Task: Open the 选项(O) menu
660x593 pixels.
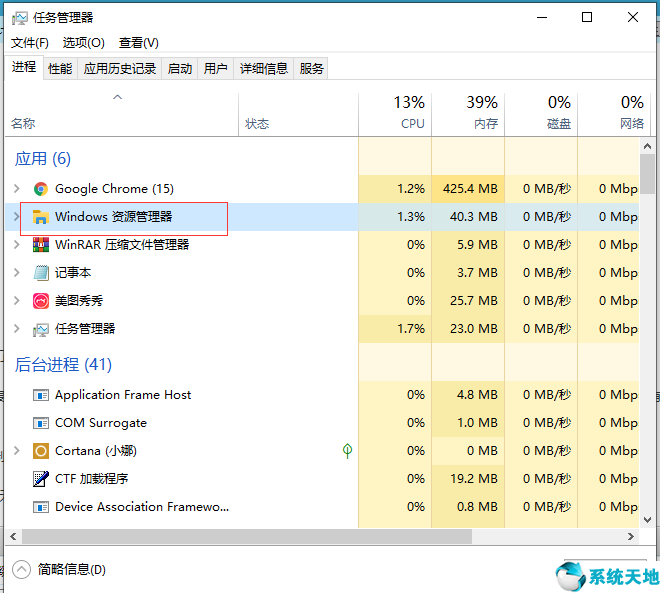Action: tap(83, 43)
